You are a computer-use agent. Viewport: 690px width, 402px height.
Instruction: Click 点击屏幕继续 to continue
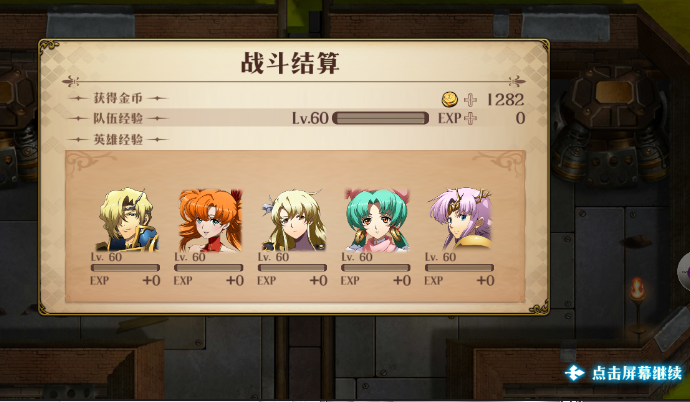pyautogui.click(x=637, y=373)
